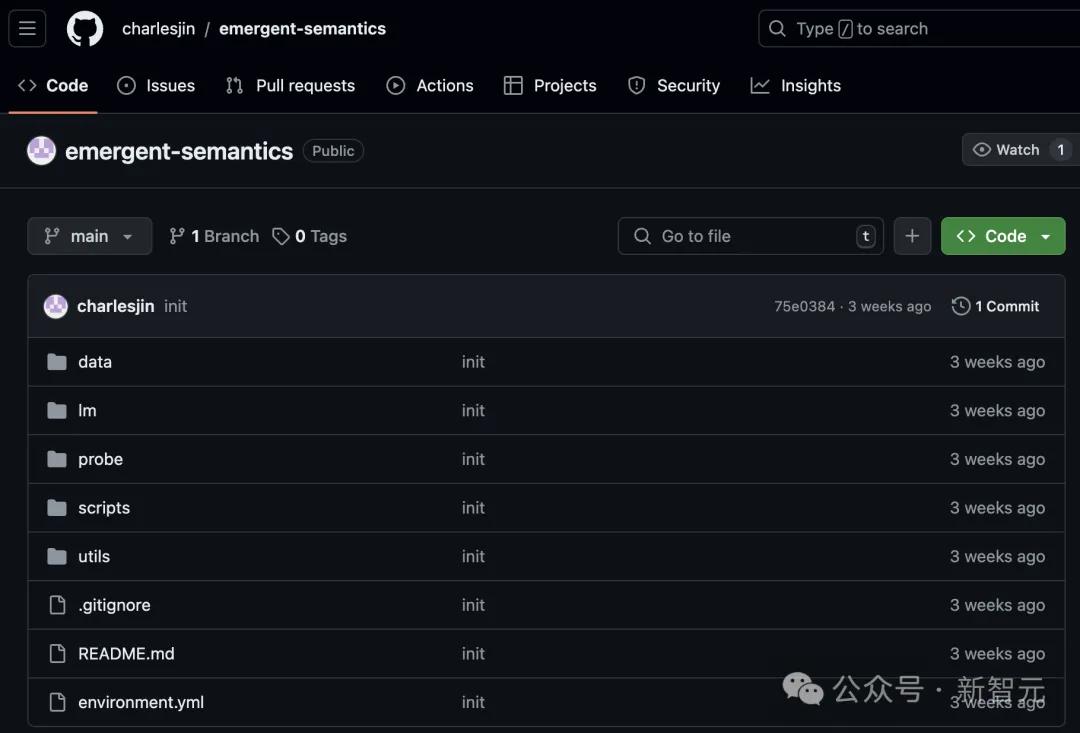The height and width of the screenshot is (733, 1080).
Task: Open the 1 Branch link
Action: [214, 236]
